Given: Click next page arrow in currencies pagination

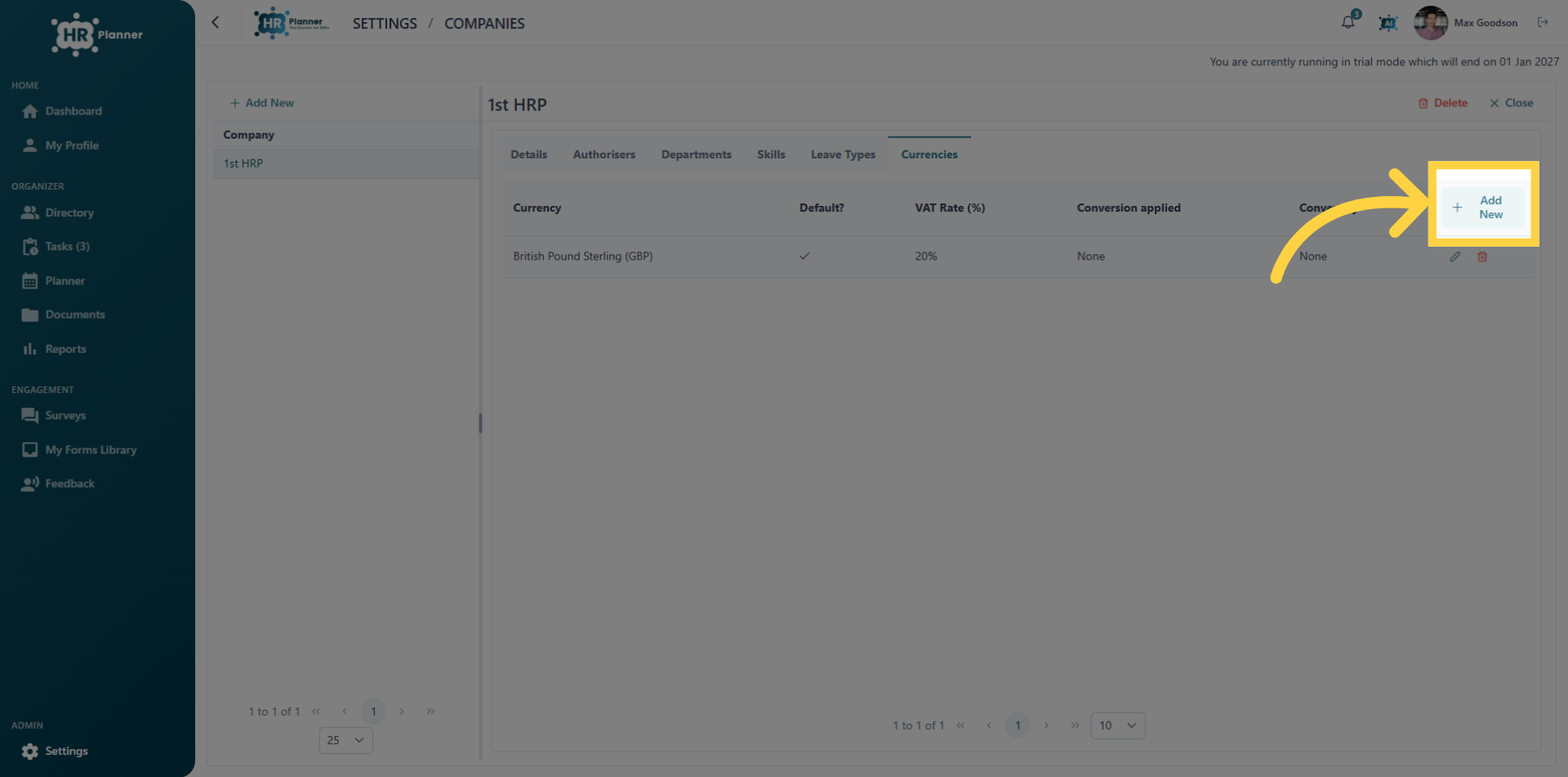Looking at the screenshot, I should coord(1046,726).
